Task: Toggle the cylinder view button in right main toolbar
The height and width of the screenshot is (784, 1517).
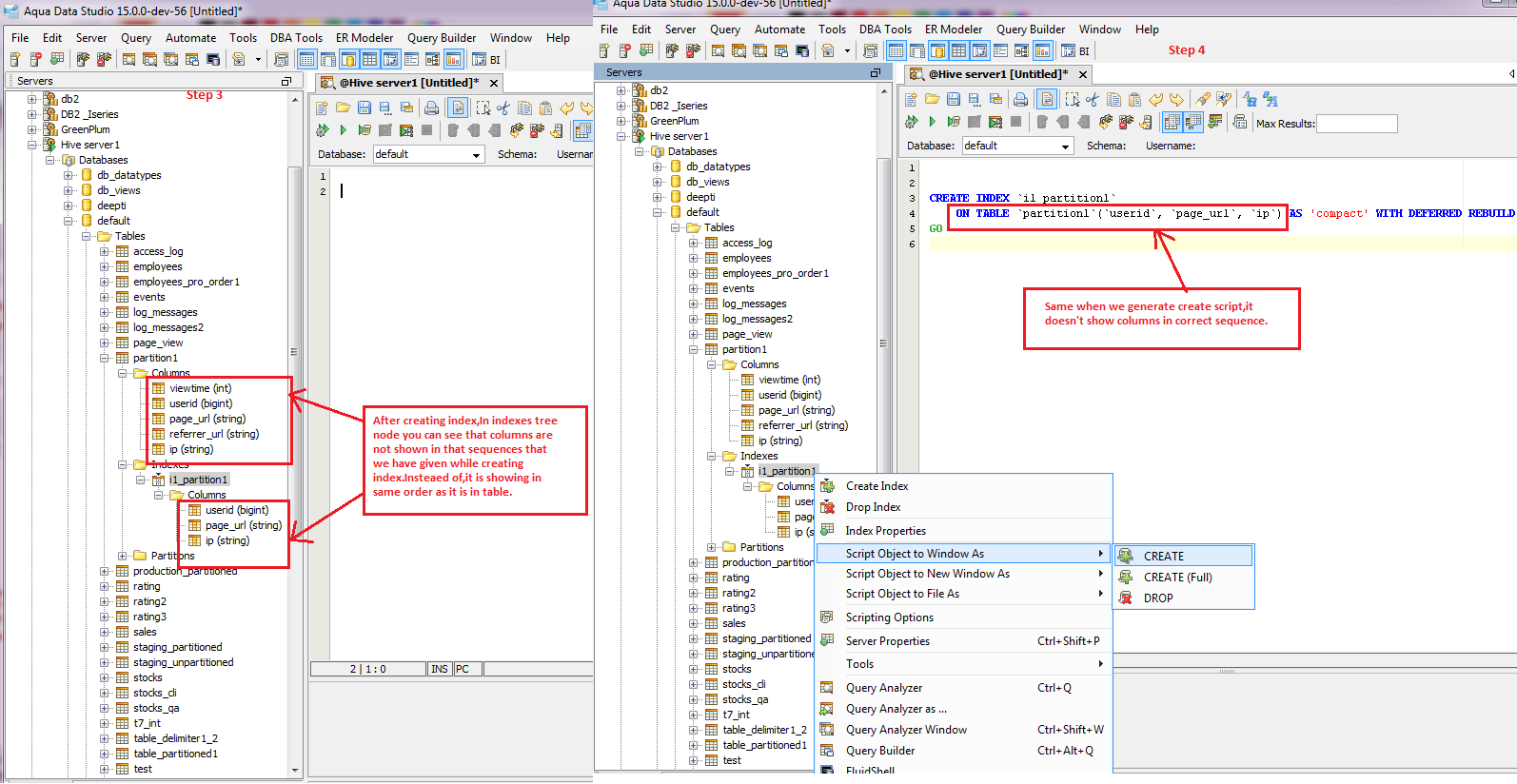Action: [x=937, y=50]
